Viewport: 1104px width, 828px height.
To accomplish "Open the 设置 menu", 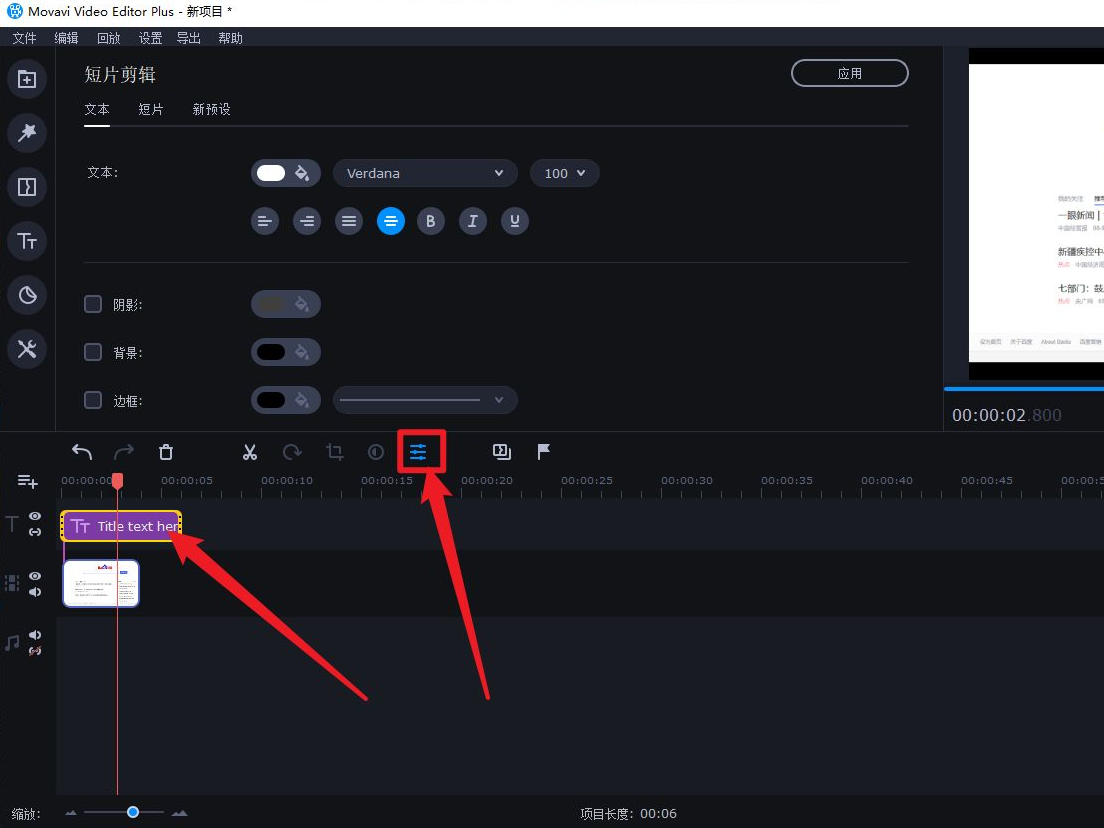I will tap(150, 38).
